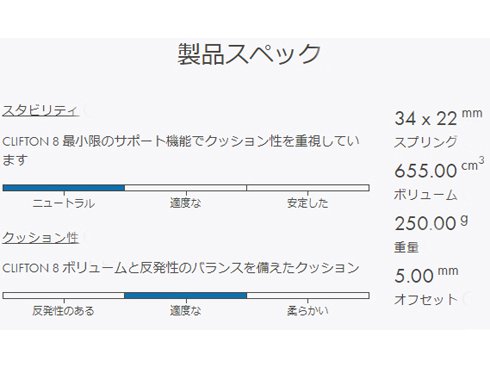Click the 製品スペック heading

(x=249, y=54)
